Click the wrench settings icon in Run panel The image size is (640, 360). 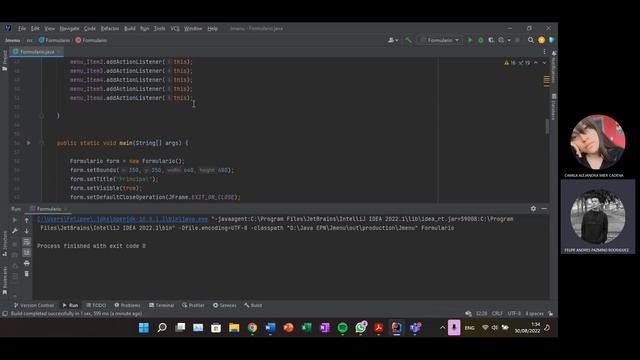15,231
